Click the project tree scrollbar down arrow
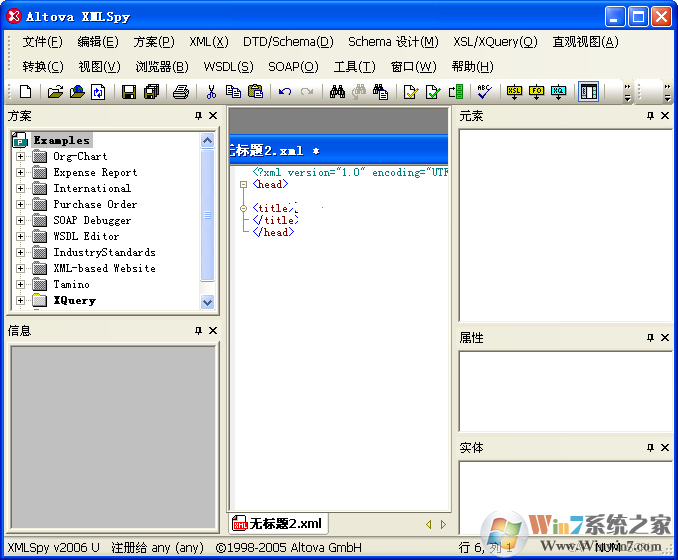Image resolution: width=678 pixels, height=560 pixels. coord(208,301)
